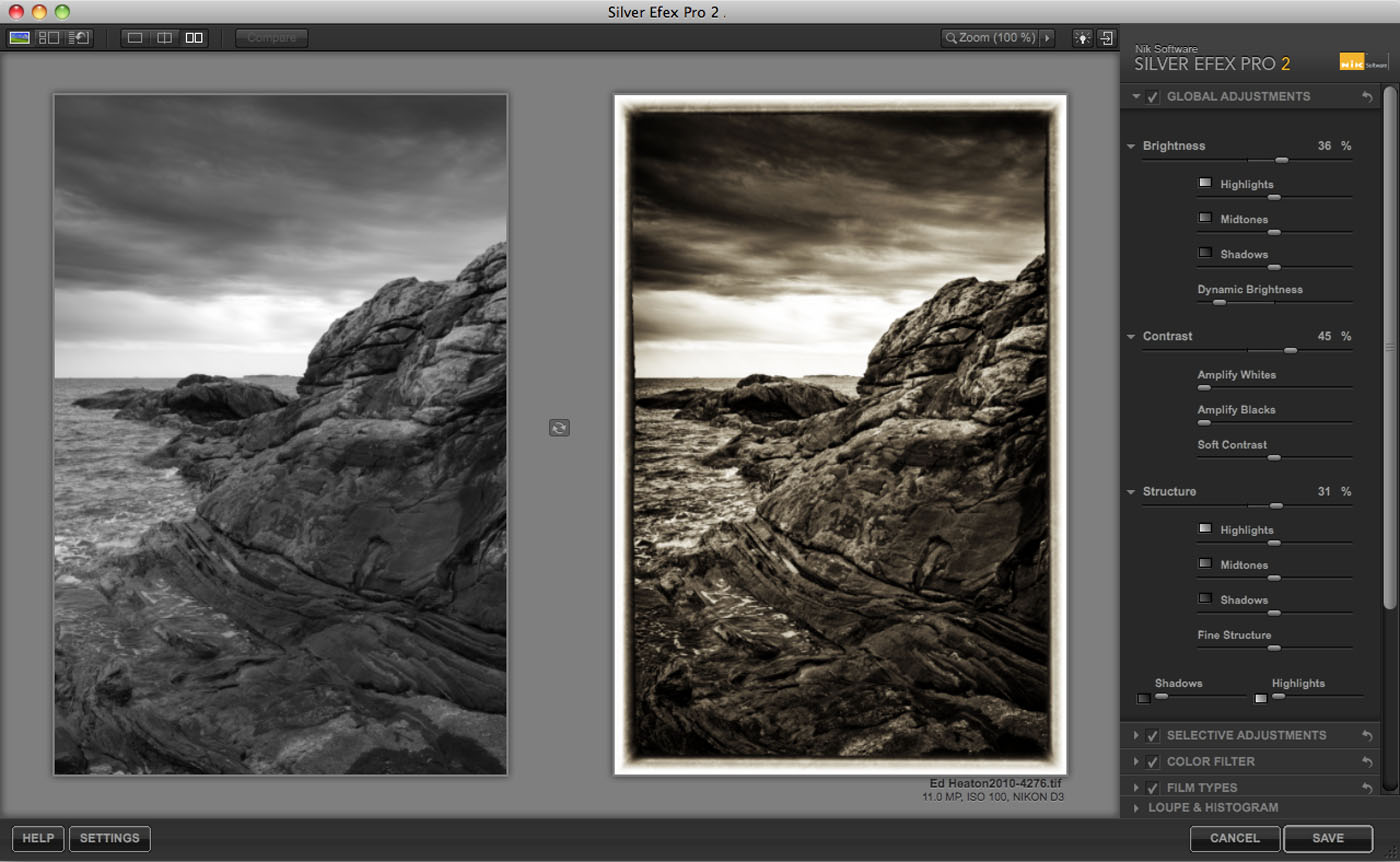Click the swap preview icon between images
The image size is (1400, 862).
559,428
